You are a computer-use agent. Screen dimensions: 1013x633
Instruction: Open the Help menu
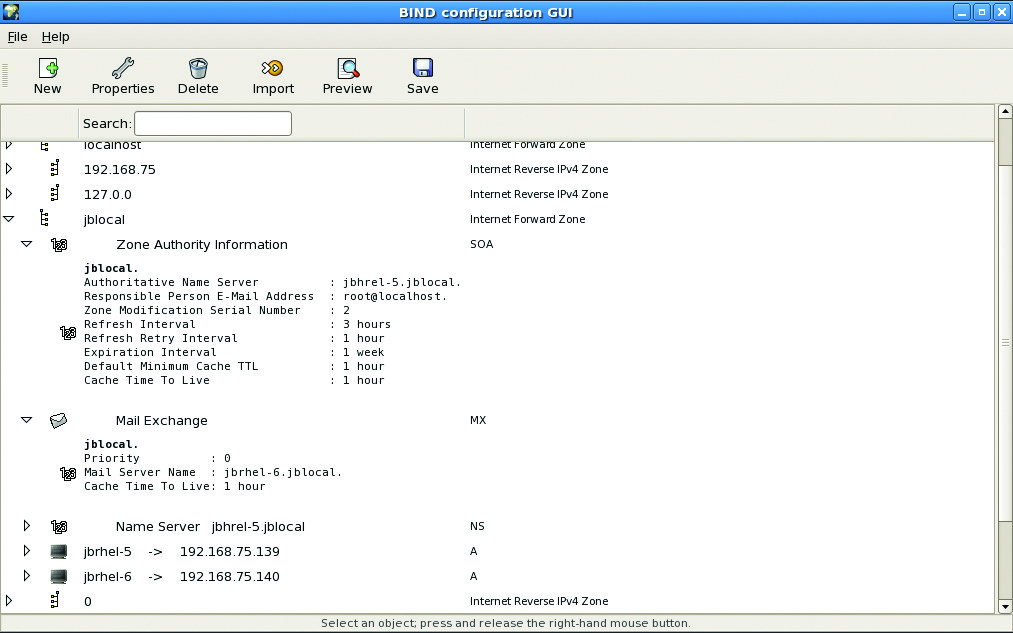(56, 37)
